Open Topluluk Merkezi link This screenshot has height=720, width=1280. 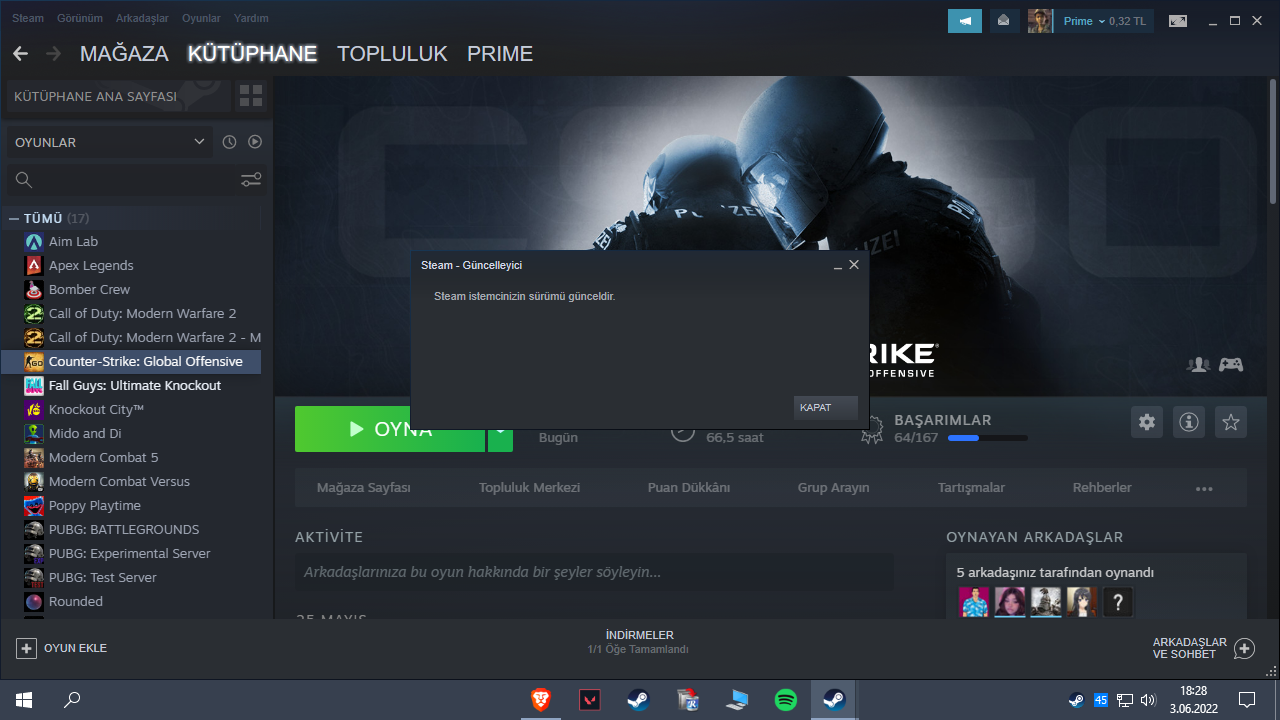[x=529, y=488]
